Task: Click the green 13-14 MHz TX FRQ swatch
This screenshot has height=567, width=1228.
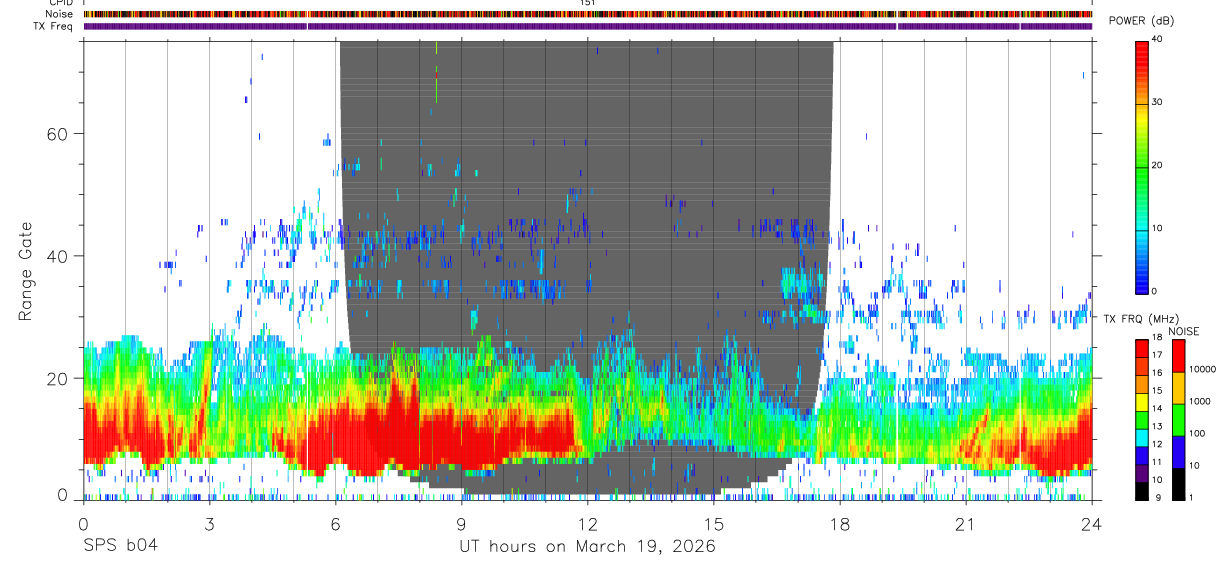Action: click(x=1141, y=420)
